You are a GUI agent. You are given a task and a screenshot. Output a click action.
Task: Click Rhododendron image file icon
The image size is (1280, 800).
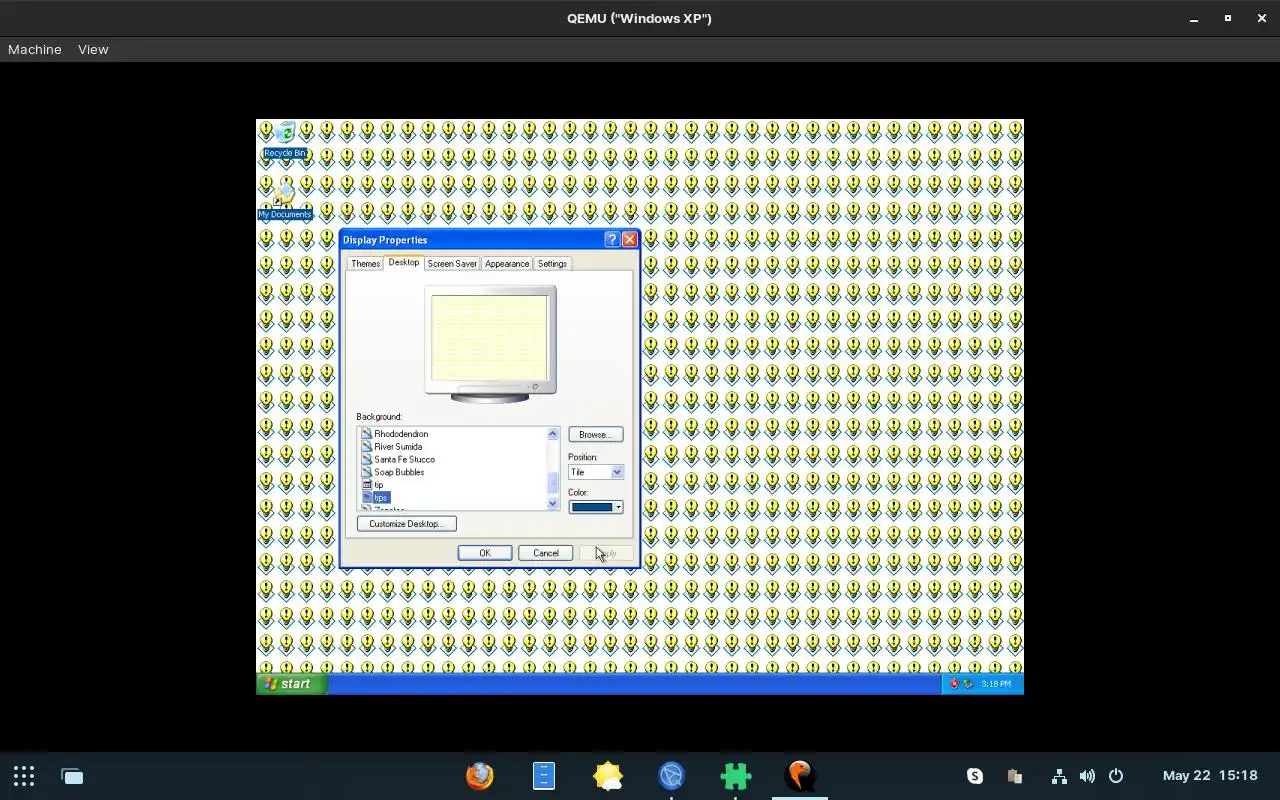click(x=366, y=434)
